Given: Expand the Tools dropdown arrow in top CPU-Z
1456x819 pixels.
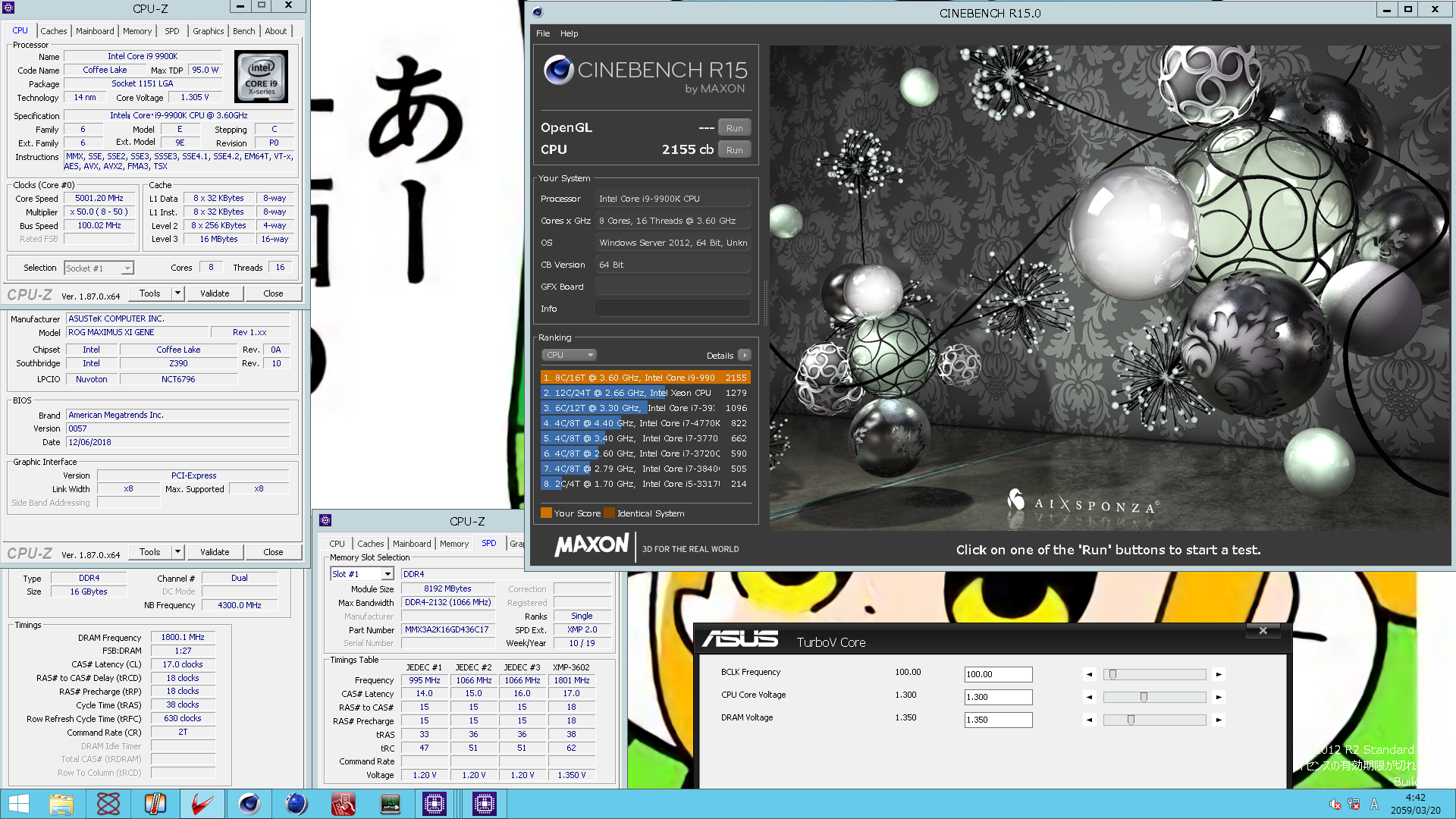Looking at the screenshot, I should pyautogui.click(x=177, y=293).
